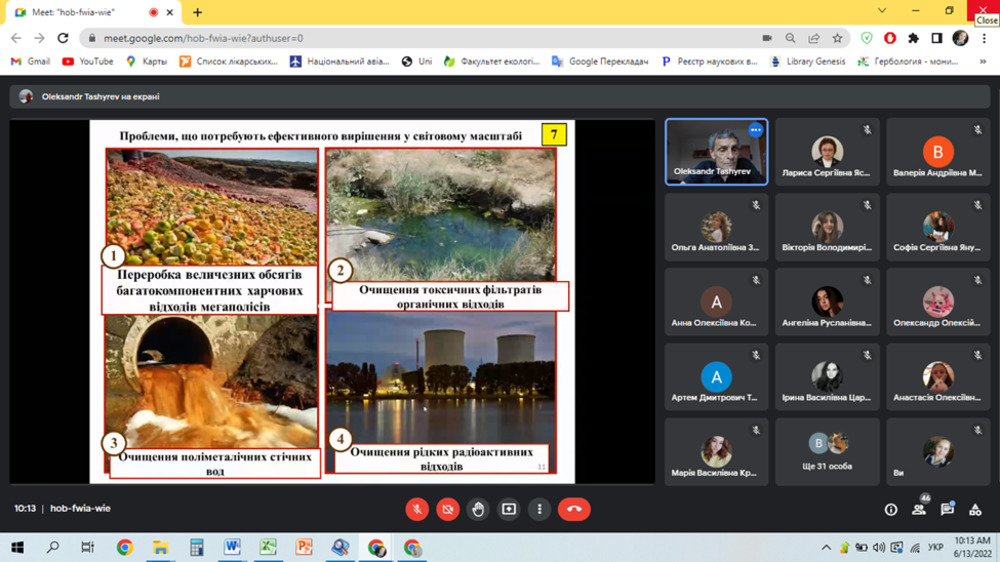Open the Gmail bookmark
1000x562 pixels.
(30, 61)
